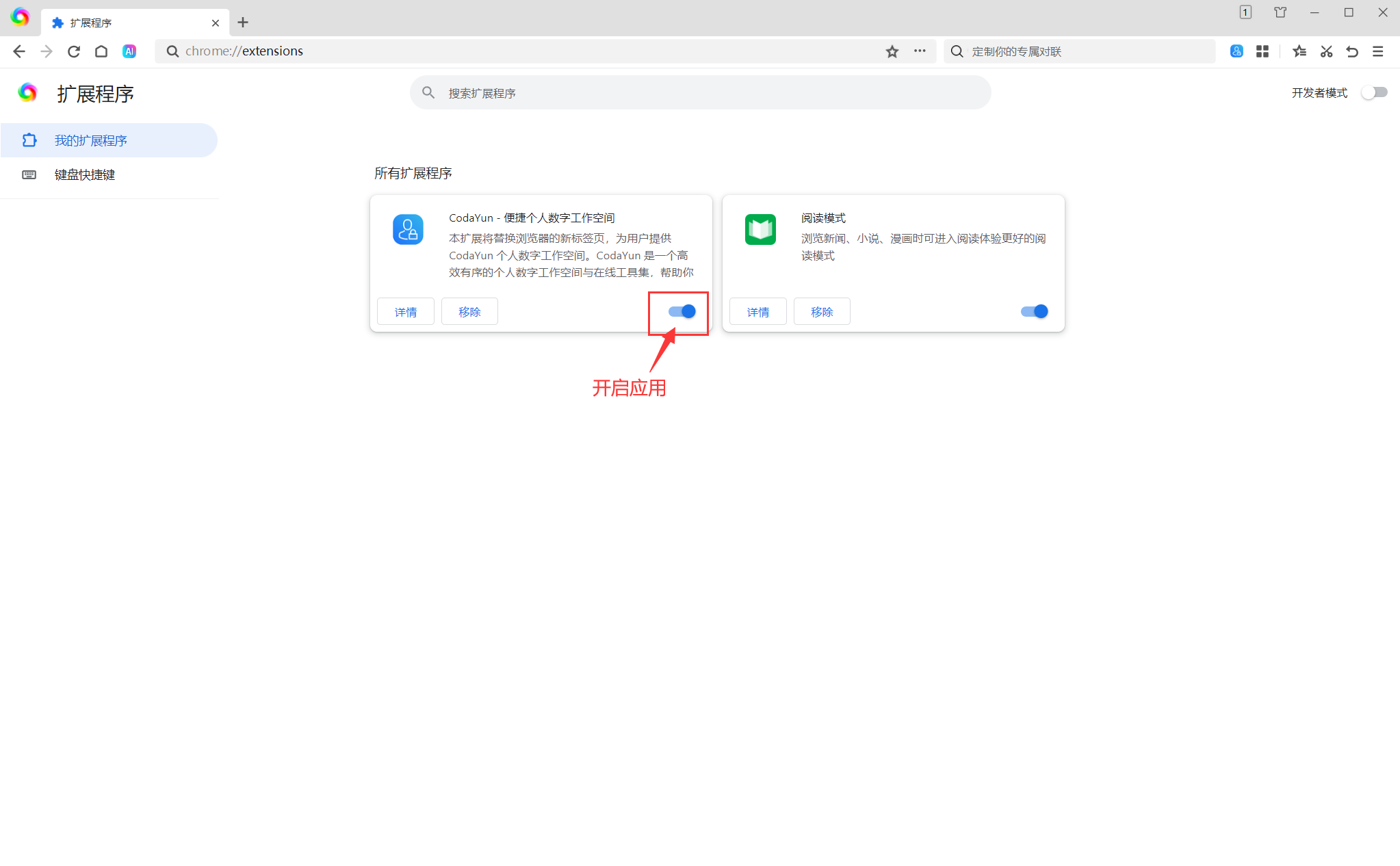
Task: Click the CodaYun extension toolbar icon
Action: [1236, 51]
